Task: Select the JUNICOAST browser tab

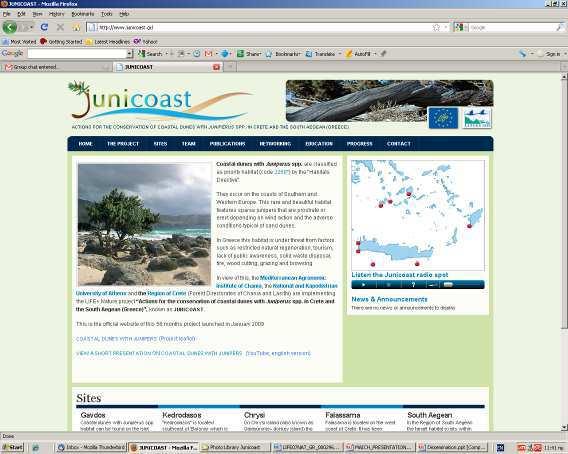Action: [x=168, y=67]
